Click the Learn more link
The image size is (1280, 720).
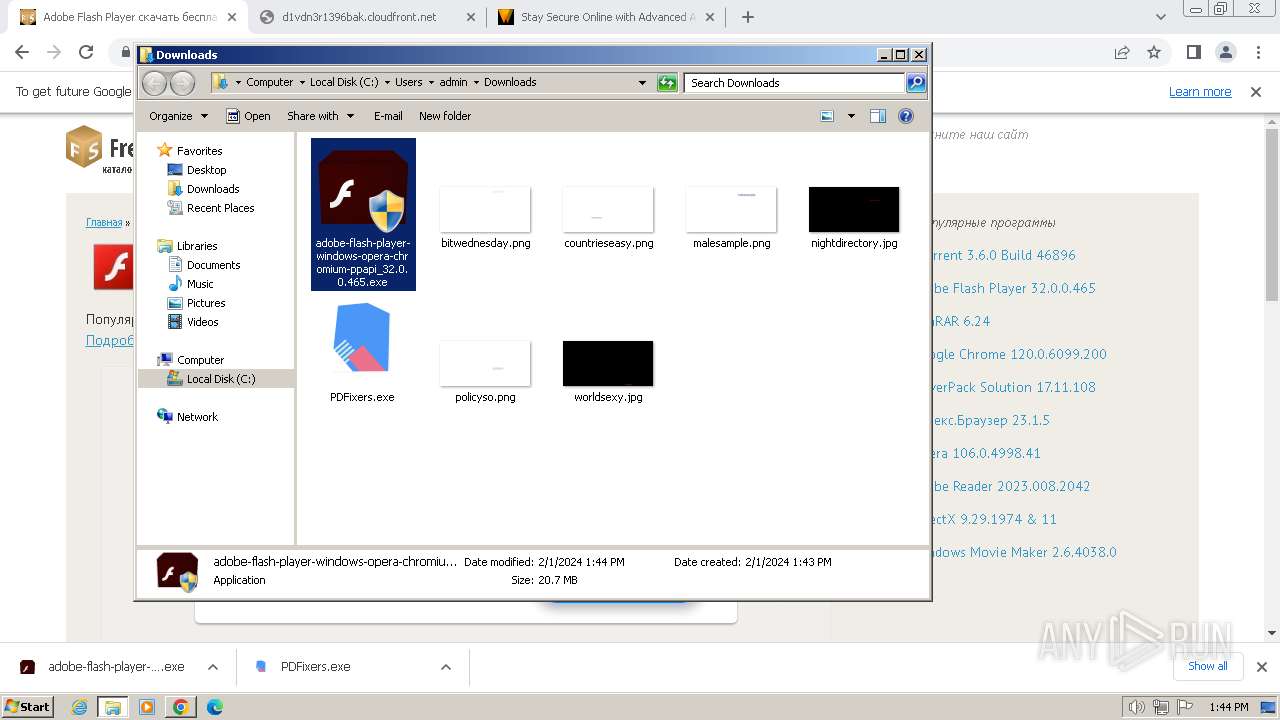(x=1200, y=92)
